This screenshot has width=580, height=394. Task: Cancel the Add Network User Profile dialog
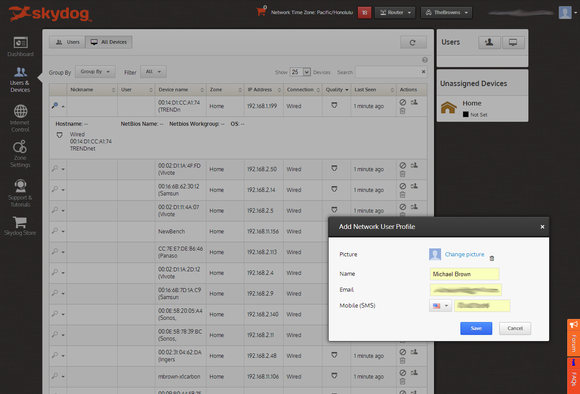click(x=515, y=328)
